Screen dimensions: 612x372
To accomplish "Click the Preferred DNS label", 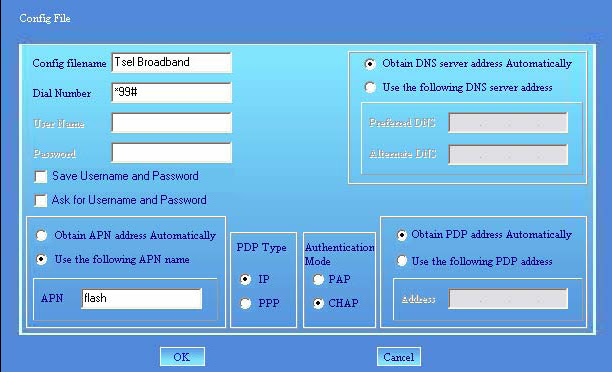I will [x=402, y=123].
